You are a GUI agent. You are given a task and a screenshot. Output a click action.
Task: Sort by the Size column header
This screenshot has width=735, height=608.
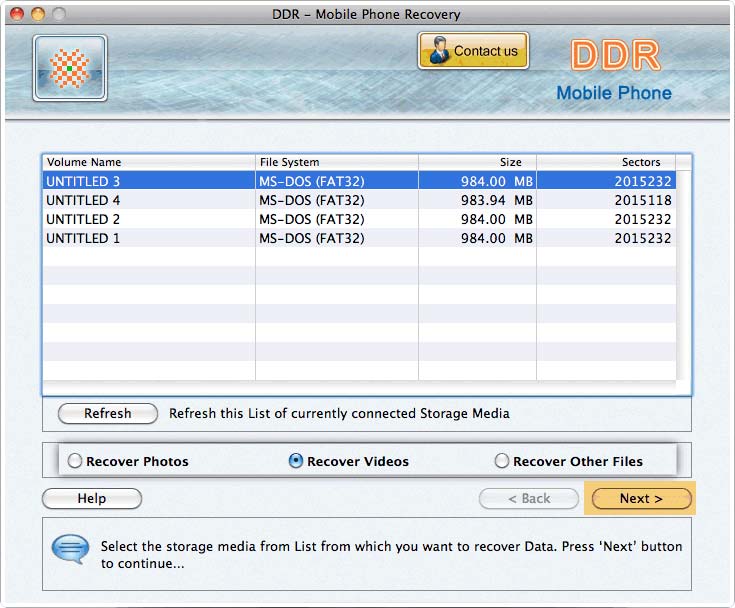(x=477, y=162)
